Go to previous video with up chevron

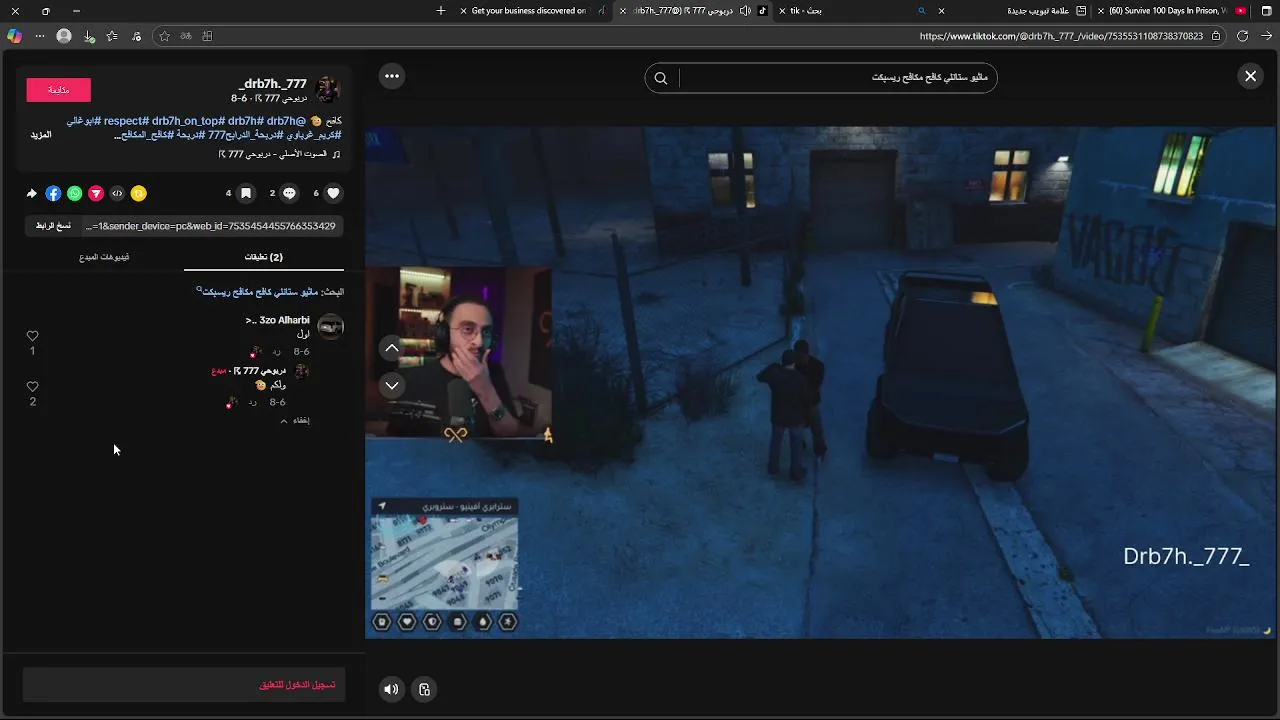(x=392, y=348)
